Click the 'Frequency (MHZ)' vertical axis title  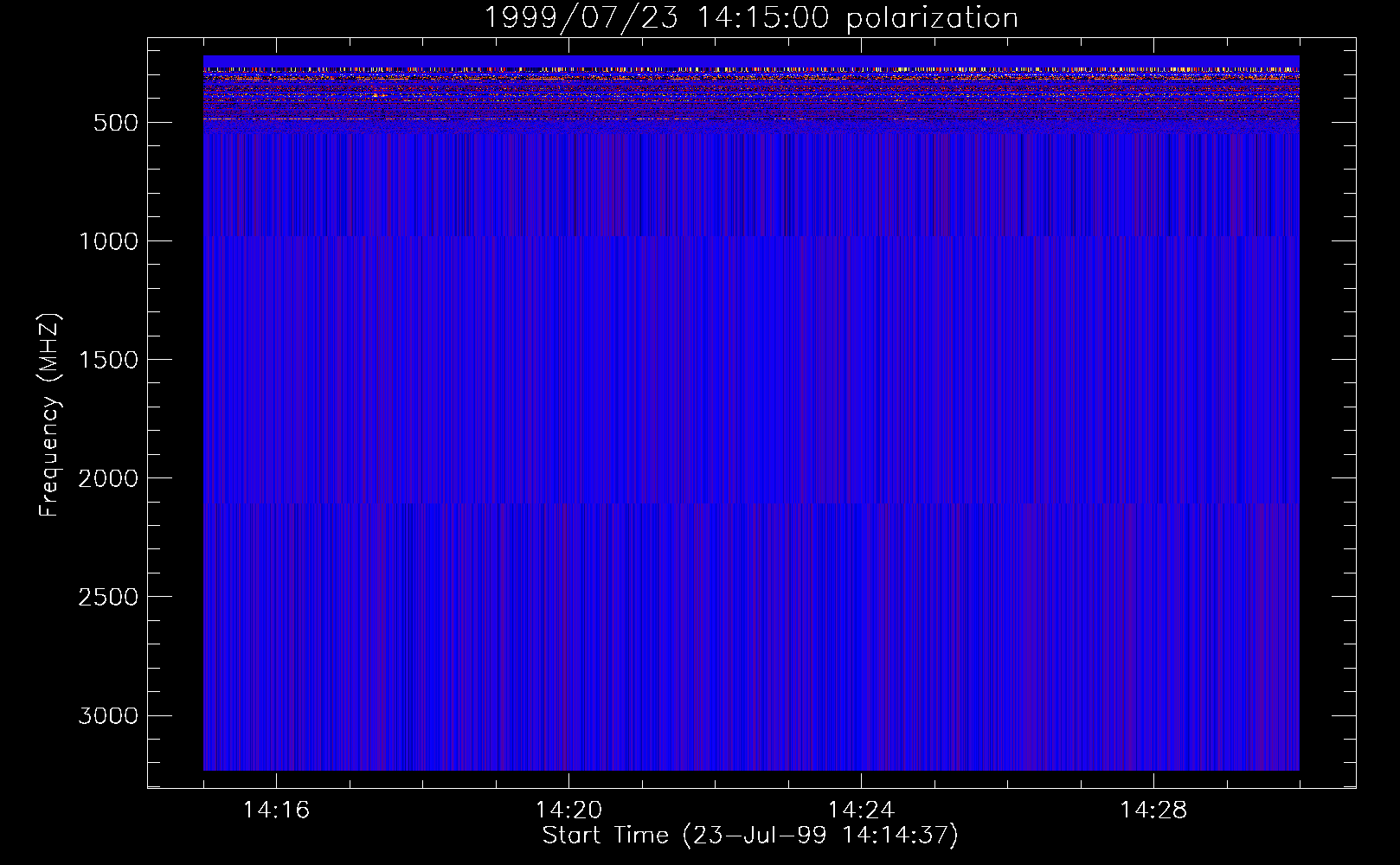pos(49,415)
